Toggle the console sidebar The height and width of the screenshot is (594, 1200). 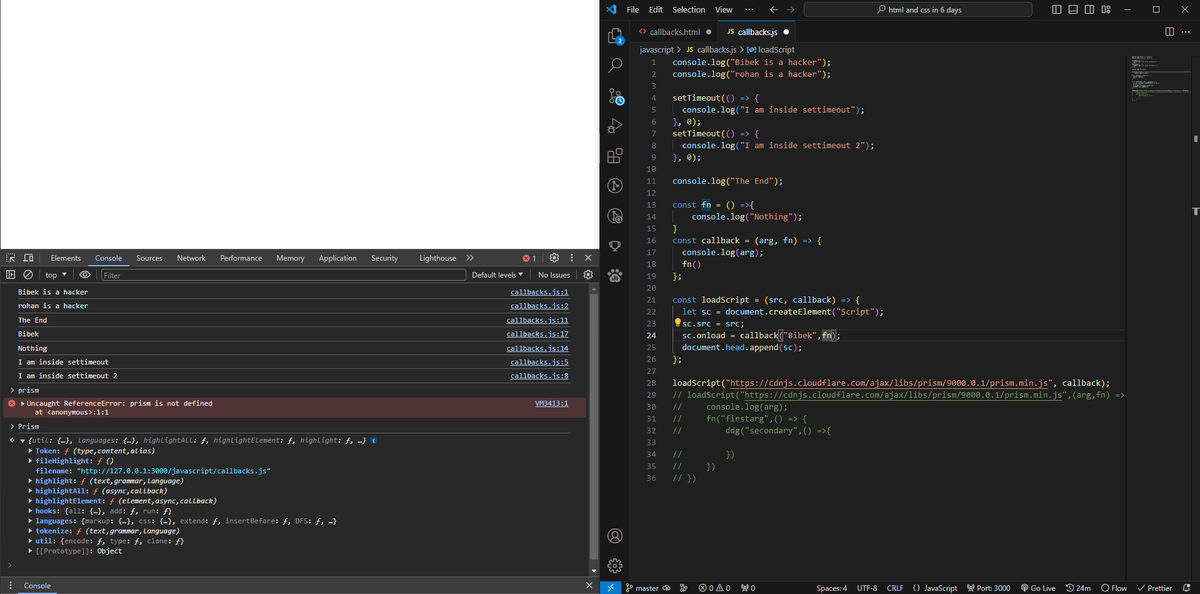(11, 274)
